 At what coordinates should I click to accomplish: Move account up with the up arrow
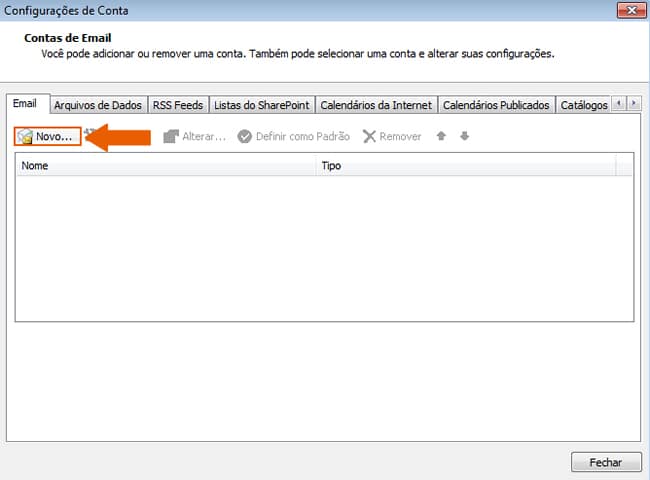click(441, 136)
